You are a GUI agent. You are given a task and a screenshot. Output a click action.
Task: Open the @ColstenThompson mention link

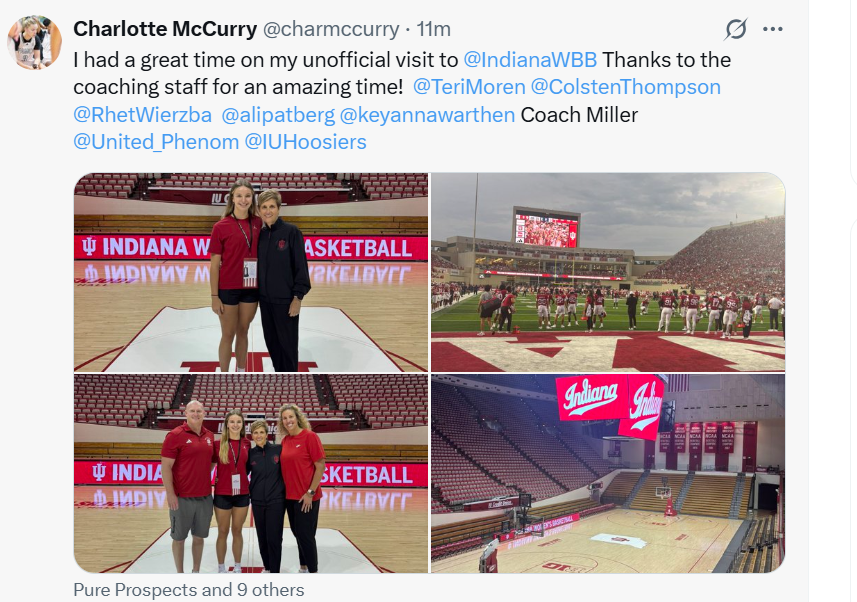pos(625,87)
